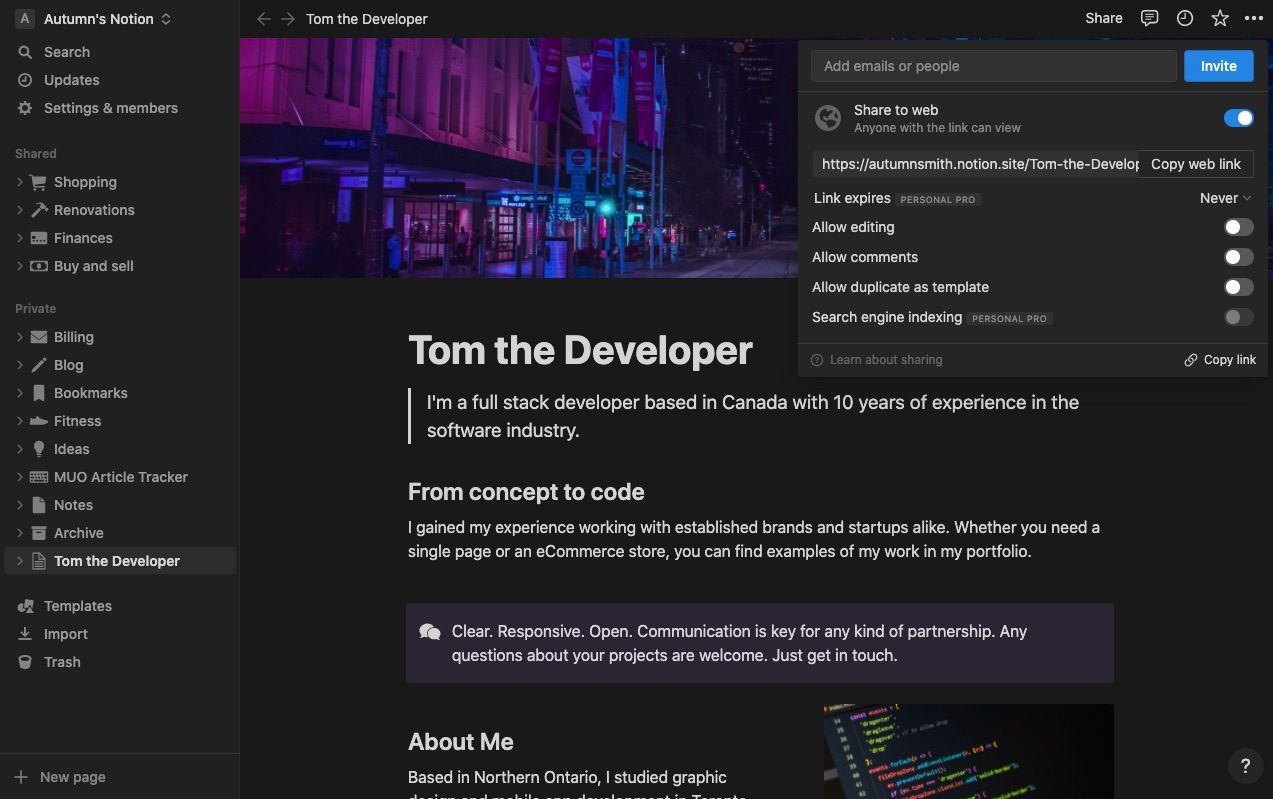Open page history clock icon
Screen dimensions: 1273x799
1185,18
